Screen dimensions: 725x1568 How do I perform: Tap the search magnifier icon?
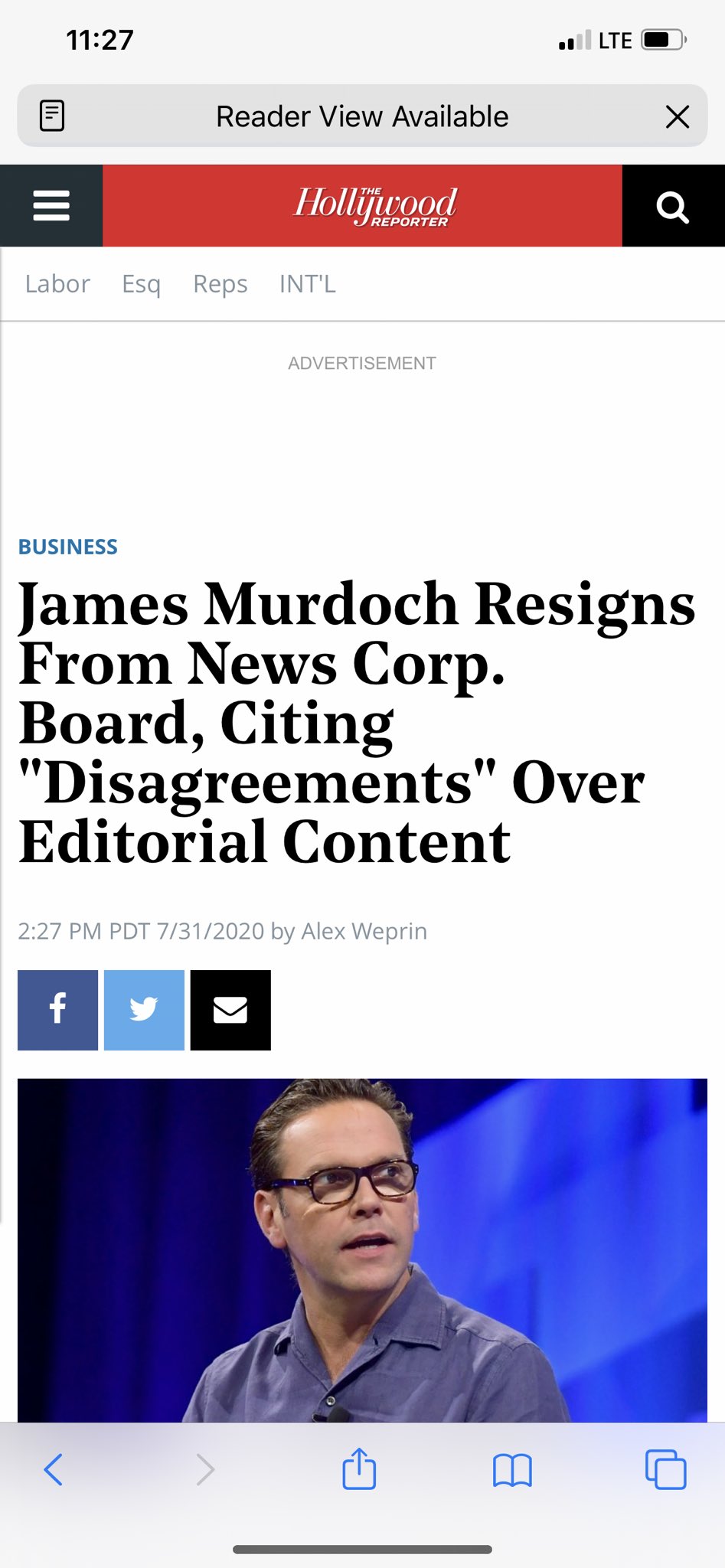[x=673, y=206]
